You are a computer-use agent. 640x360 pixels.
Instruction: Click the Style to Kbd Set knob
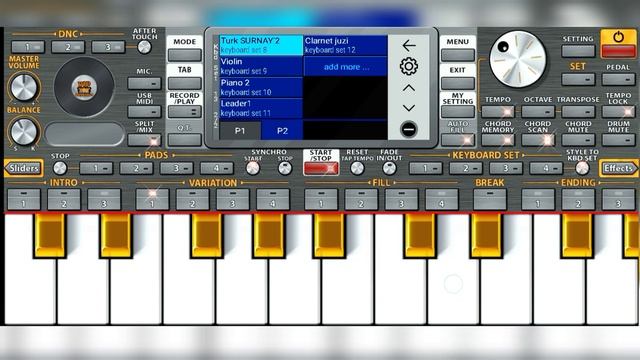point(582,168)
